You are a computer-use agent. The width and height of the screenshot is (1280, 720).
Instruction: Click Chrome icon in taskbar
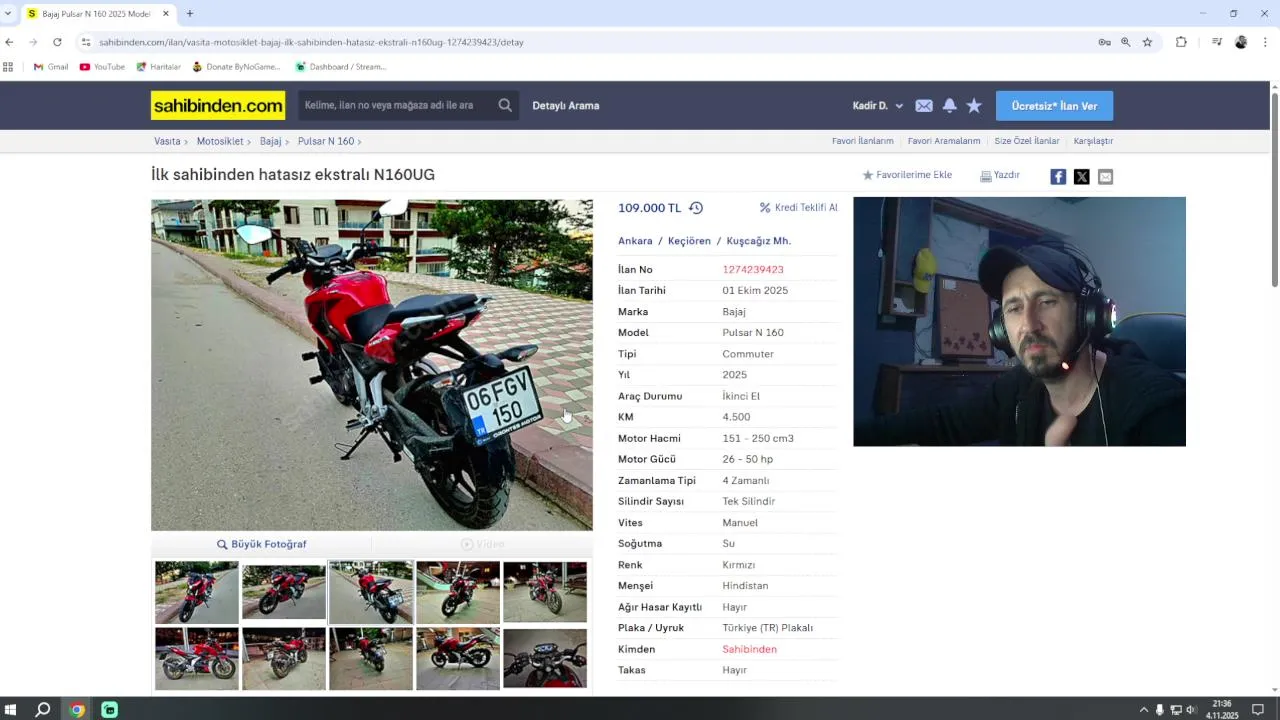coord(77,710)
